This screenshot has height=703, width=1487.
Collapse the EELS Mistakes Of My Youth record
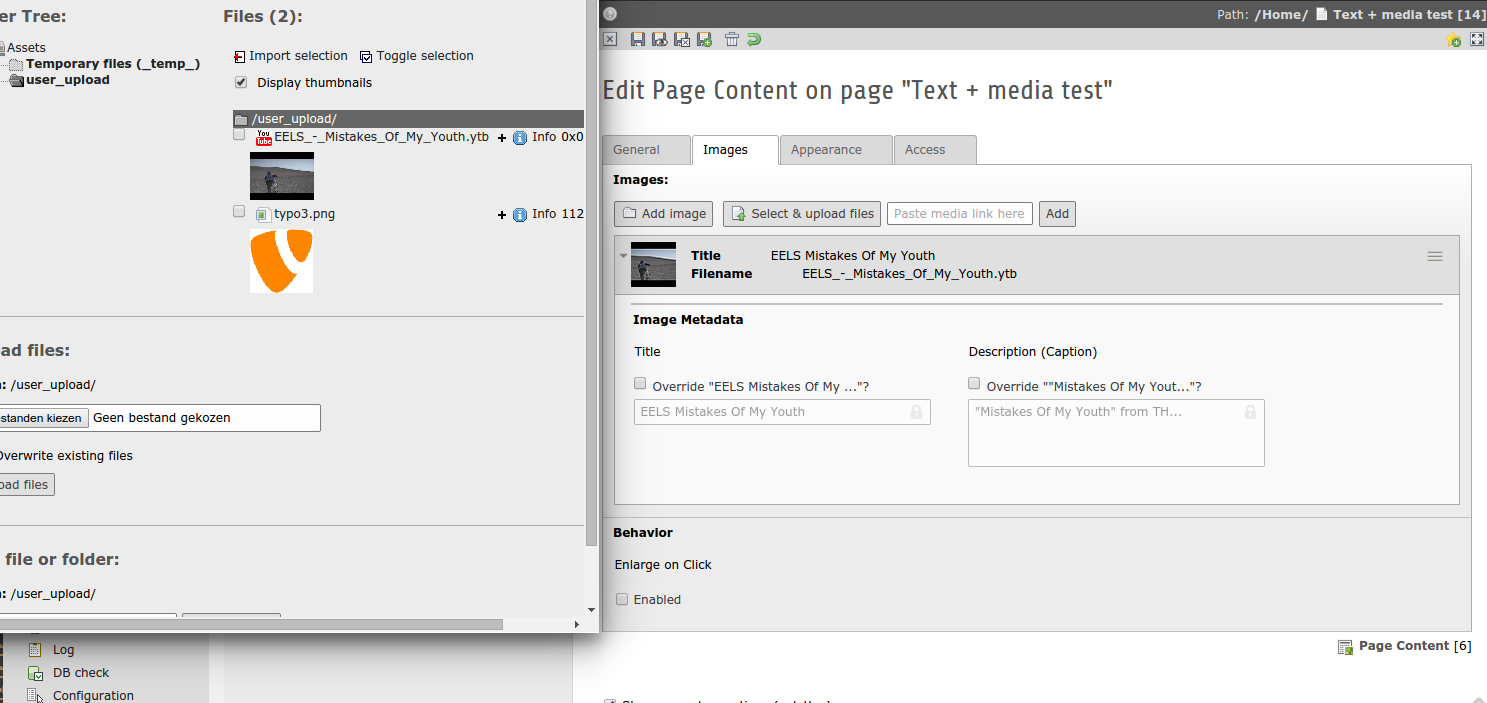point(623,256)
